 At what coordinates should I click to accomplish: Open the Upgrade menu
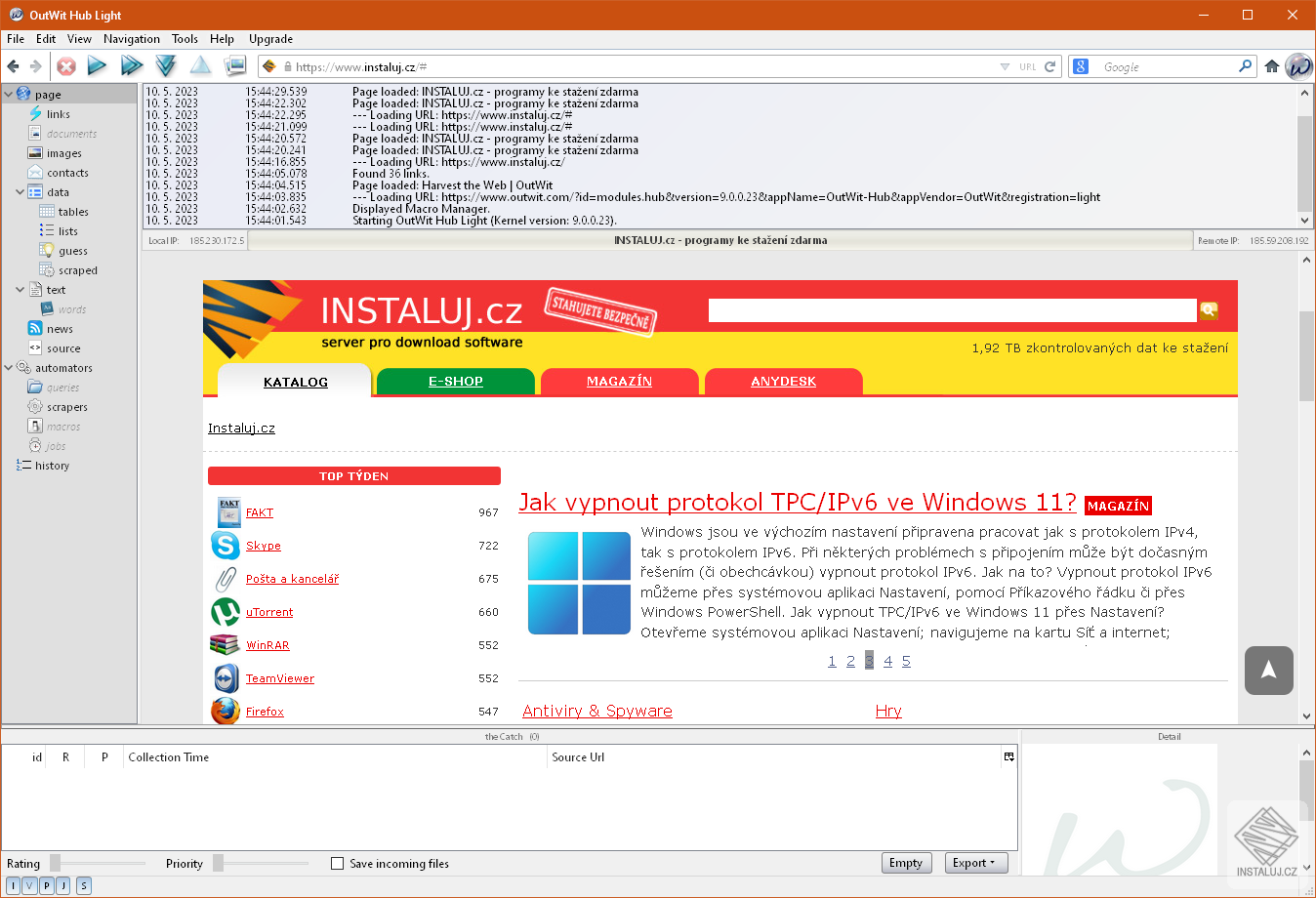[270, 39]
